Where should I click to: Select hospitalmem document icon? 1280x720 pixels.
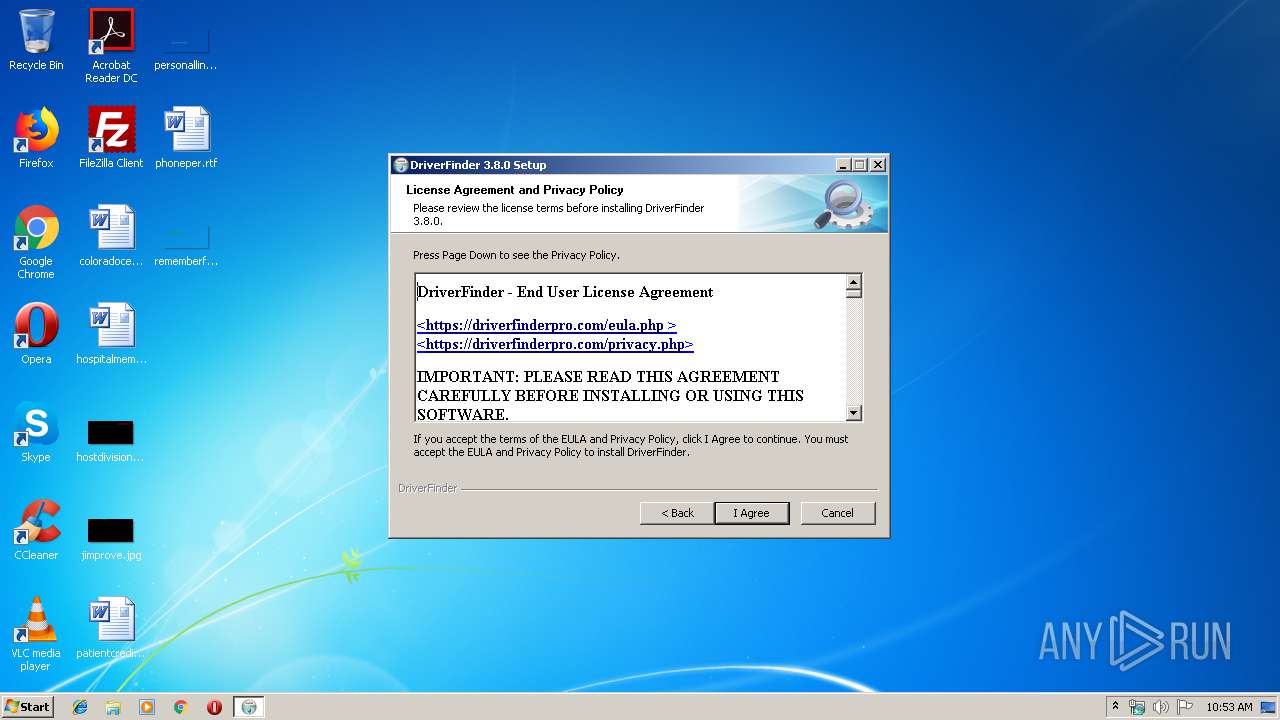111,334
